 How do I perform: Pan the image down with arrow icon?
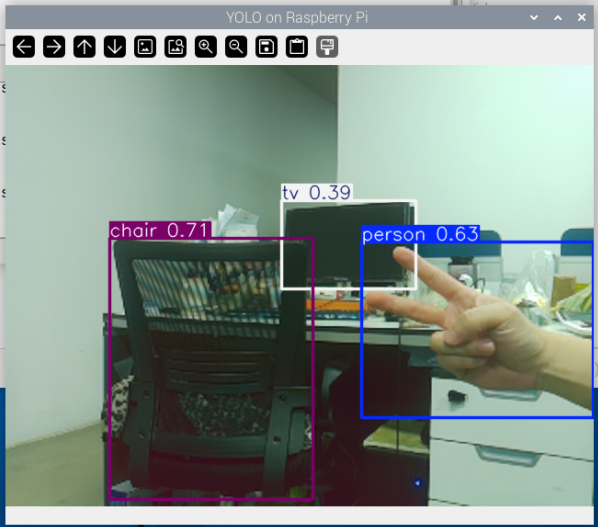coord(115,47)
